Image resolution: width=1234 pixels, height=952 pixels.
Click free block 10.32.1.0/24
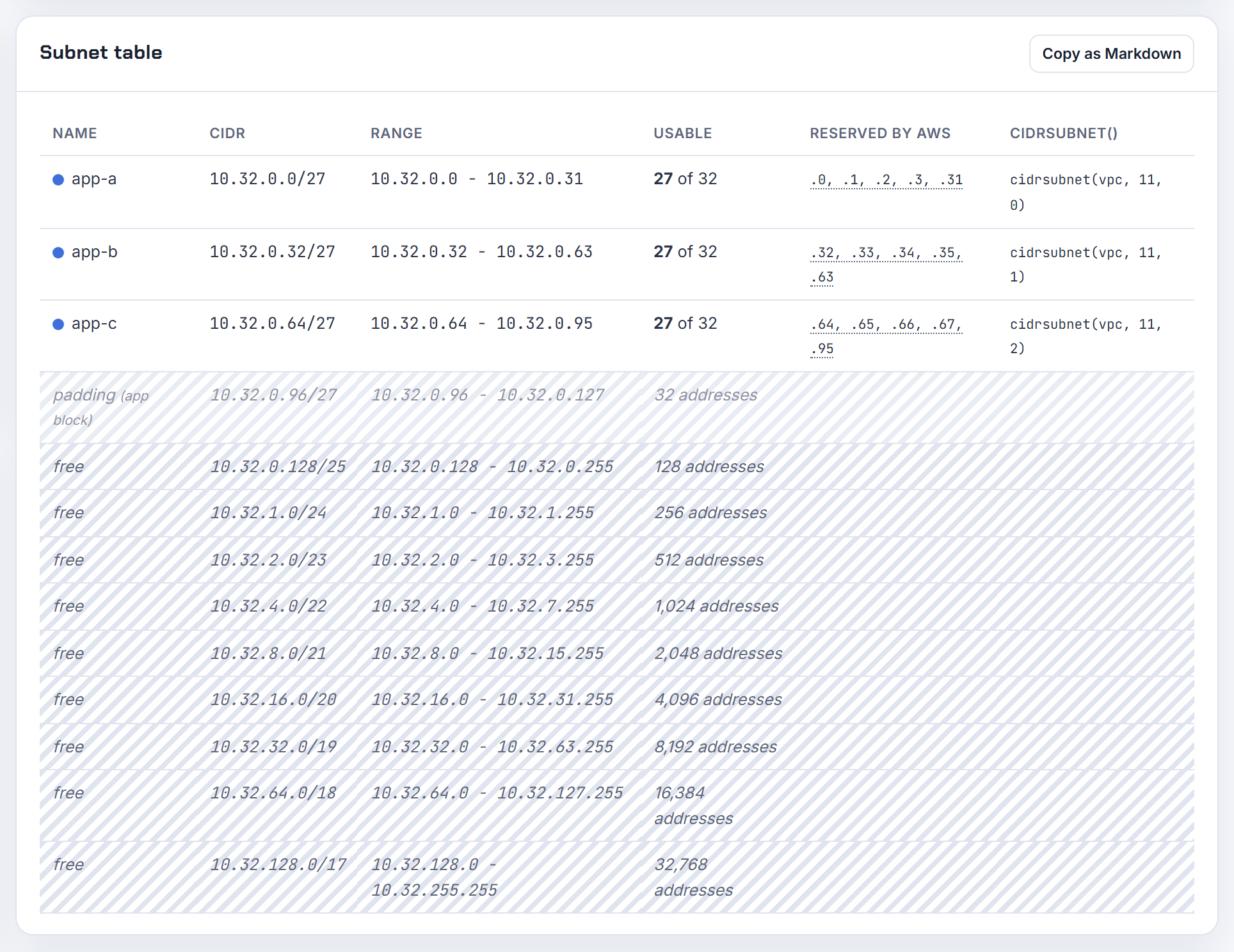coord(269,513)
